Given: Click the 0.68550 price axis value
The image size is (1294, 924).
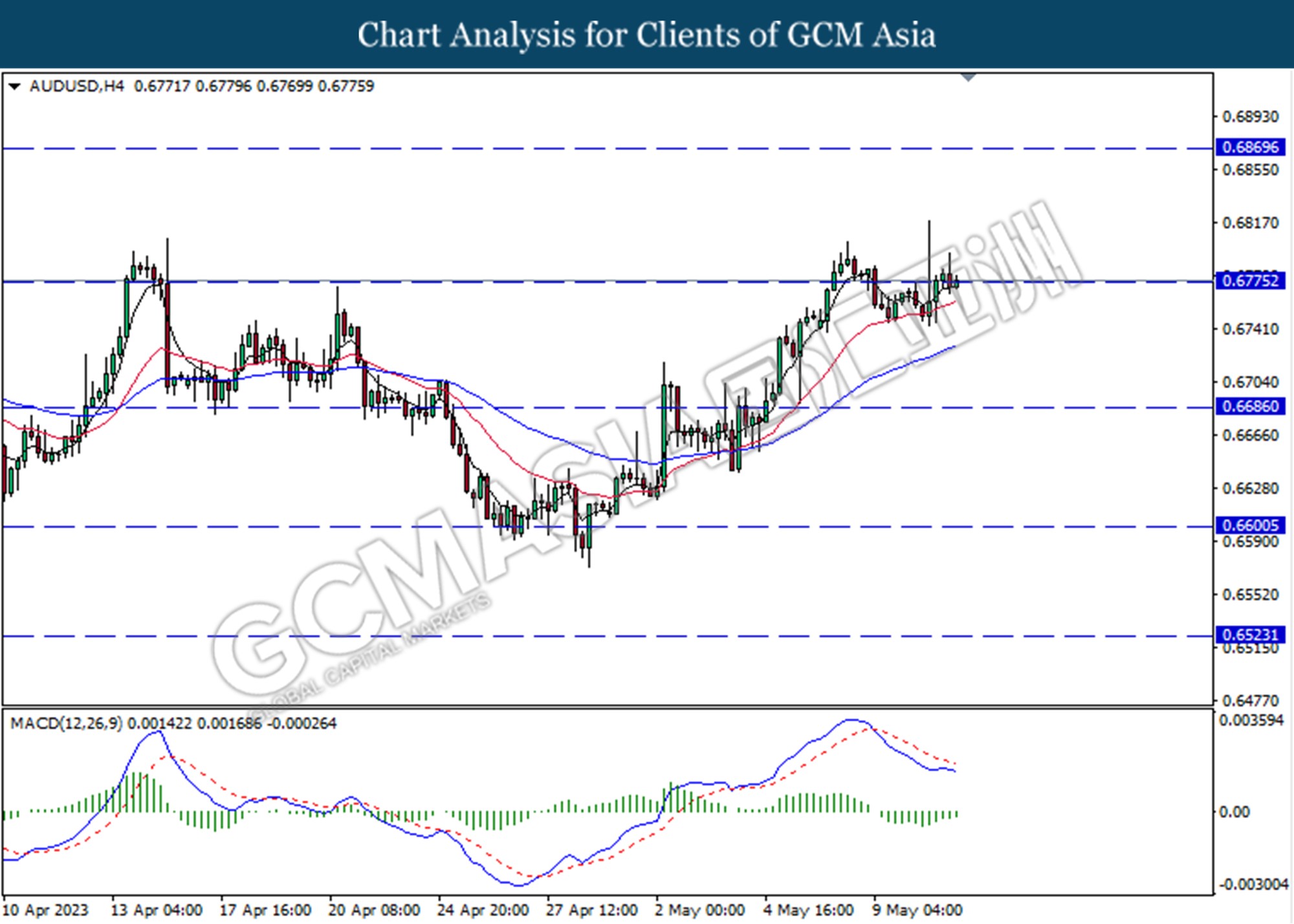Looking at the screenshot, I should point(1250,170).
